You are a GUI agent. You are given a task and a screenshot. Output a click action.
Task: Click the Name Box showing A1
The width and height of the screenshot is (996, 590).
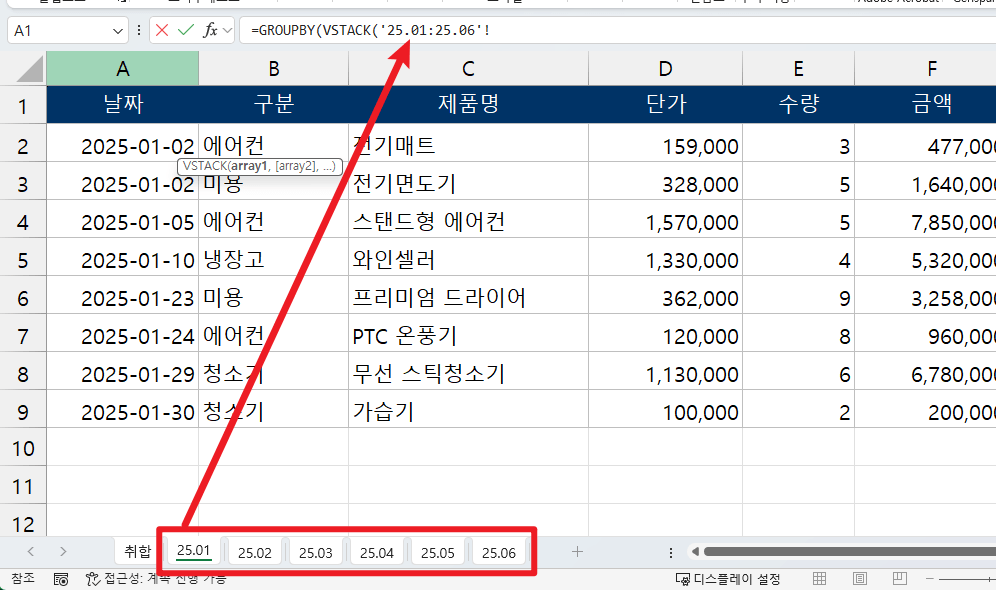(x=58, y=30)
